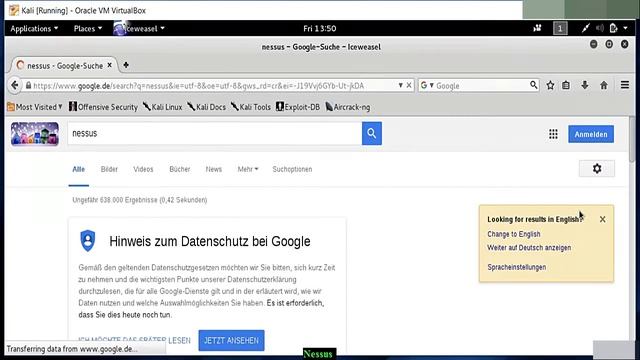This screenshot has width=640, height=360.
Task: Open the Places menu
Action: (x=88, y=29)
